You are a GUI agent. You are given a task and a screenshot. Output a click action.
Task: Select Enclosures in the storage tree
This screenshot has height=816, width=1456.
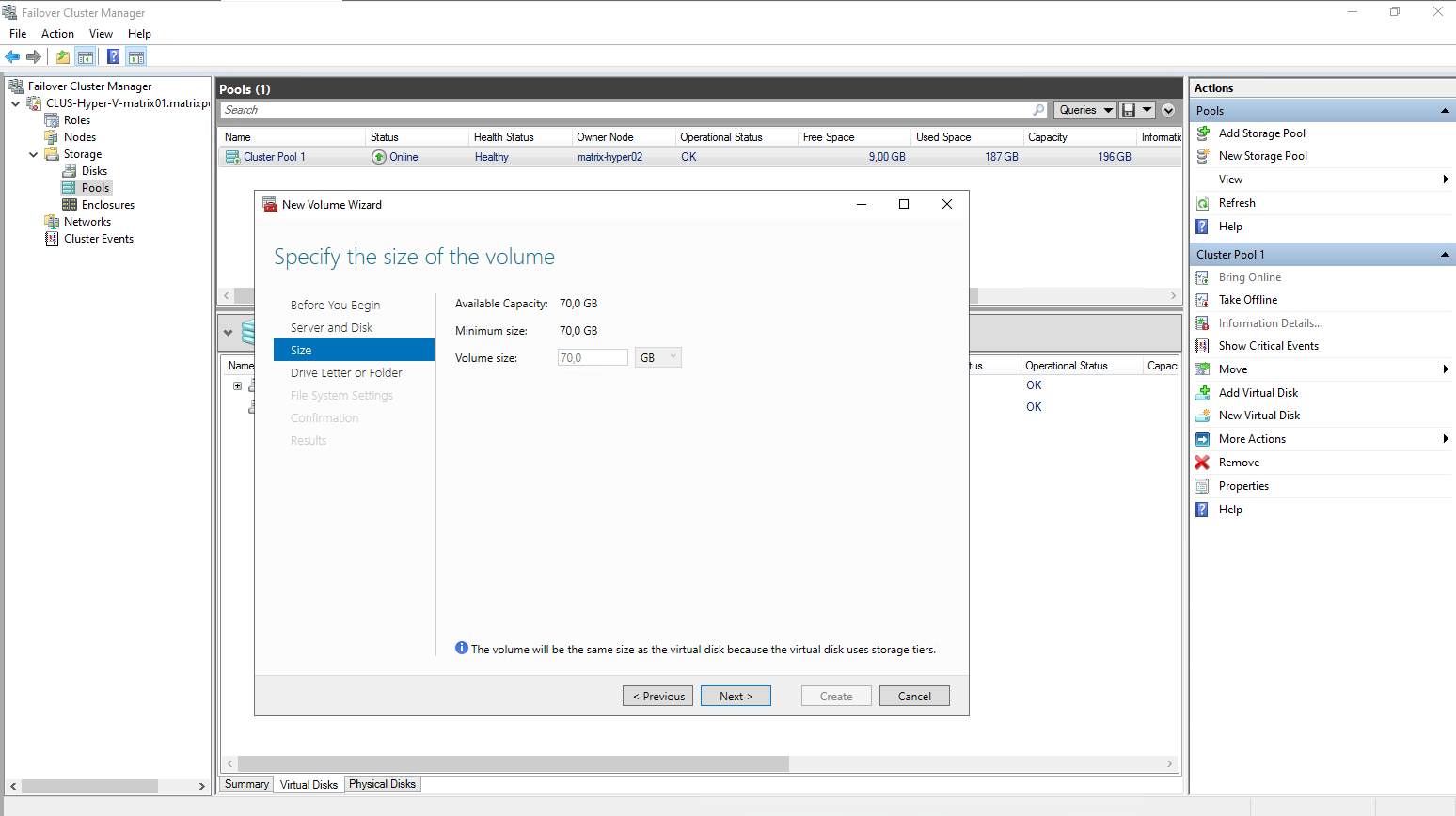pyautogui.click(x=107, y=205)
